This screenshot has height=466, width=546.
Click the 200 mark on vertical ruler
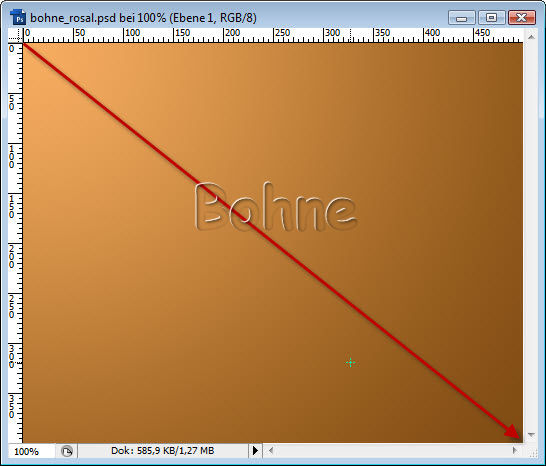12,257
